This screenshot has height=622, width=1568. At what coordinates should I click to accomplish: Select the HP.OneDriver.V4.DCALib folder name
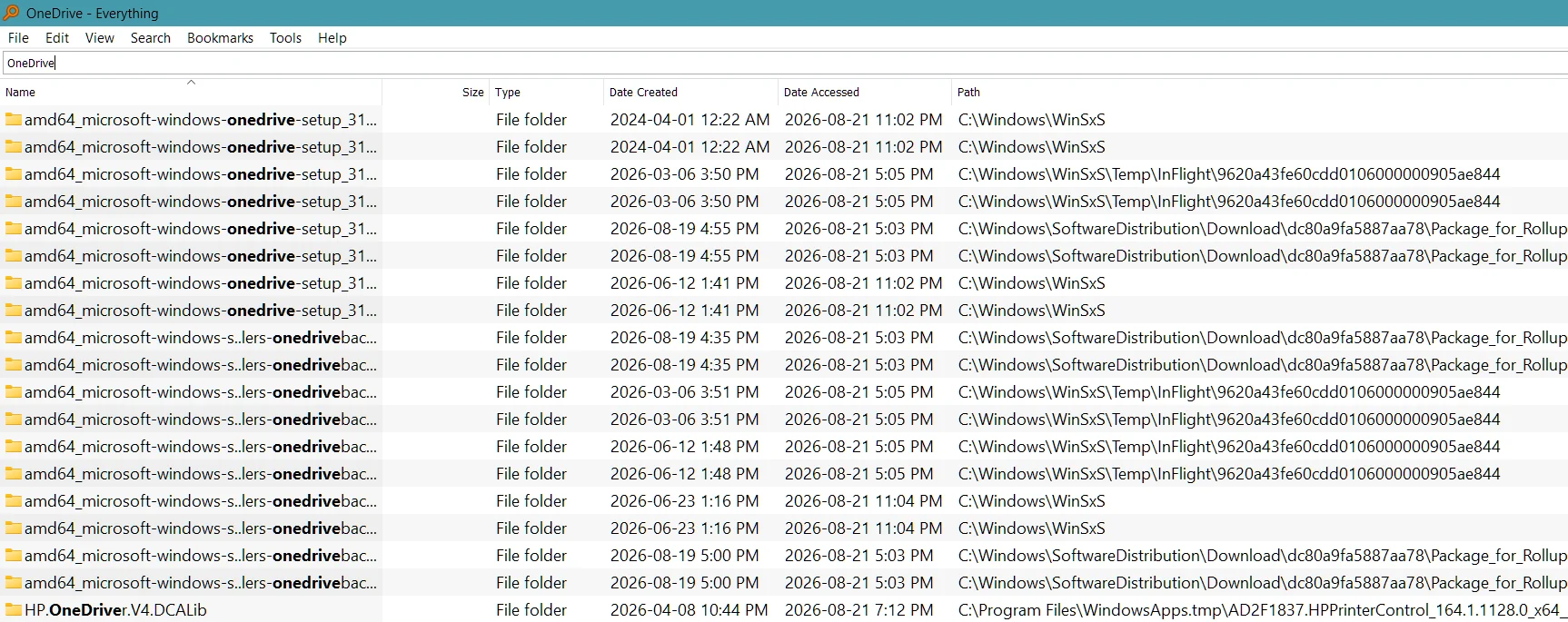[x=115, y=610]
